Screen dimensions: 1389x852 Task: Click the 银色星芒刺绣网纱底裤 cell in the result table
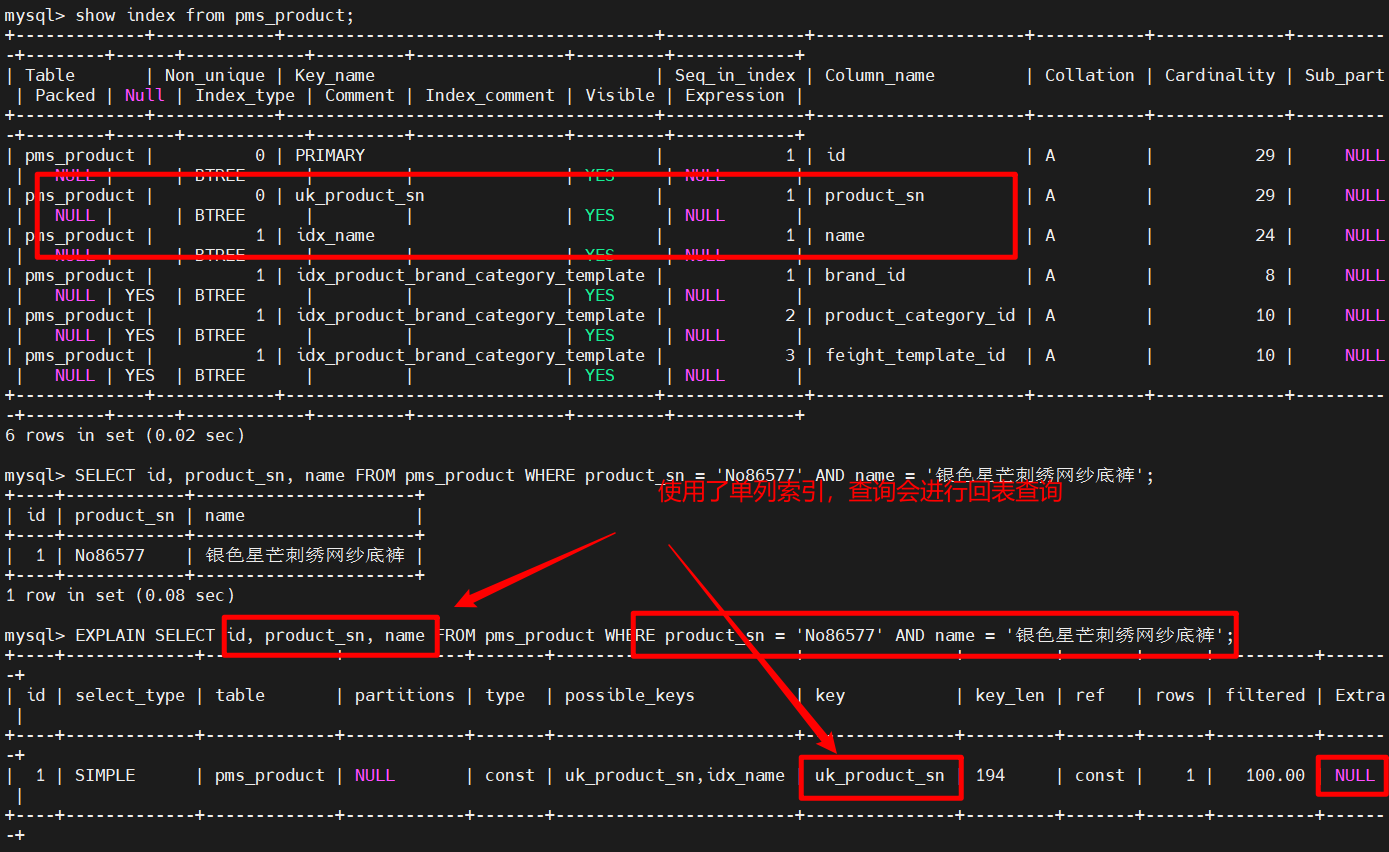click(305, 555)
